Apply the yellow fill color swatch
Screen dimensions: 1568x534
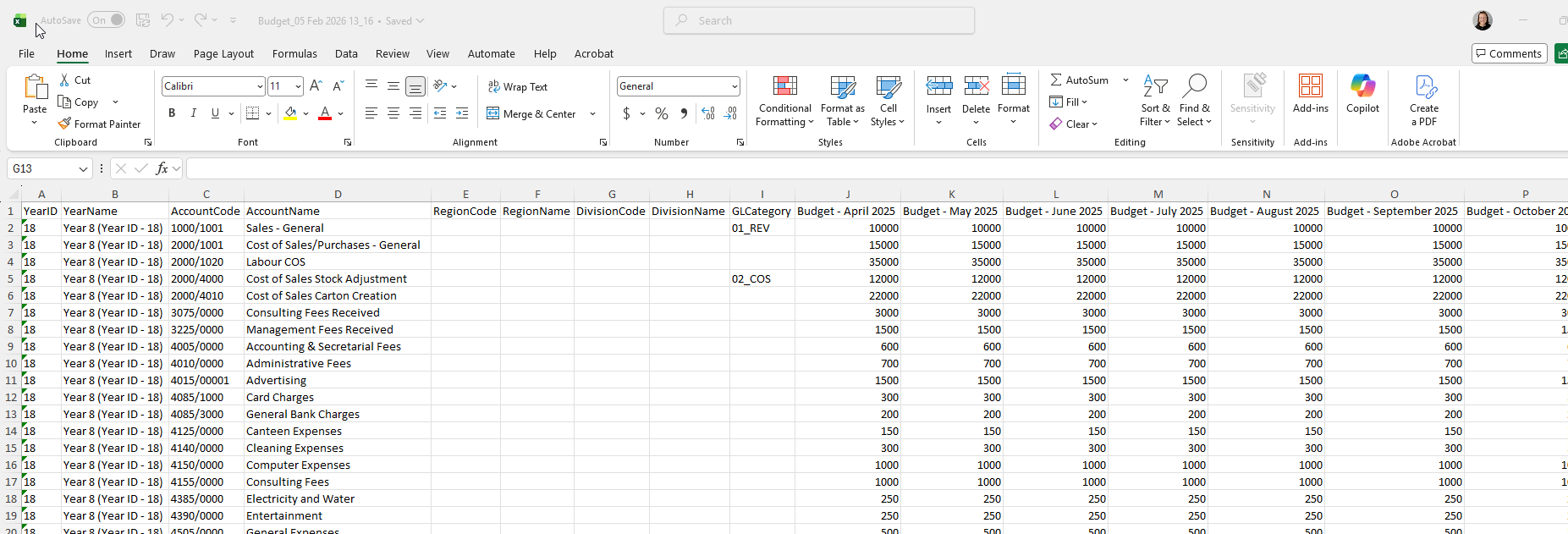(x=290, y=113)
